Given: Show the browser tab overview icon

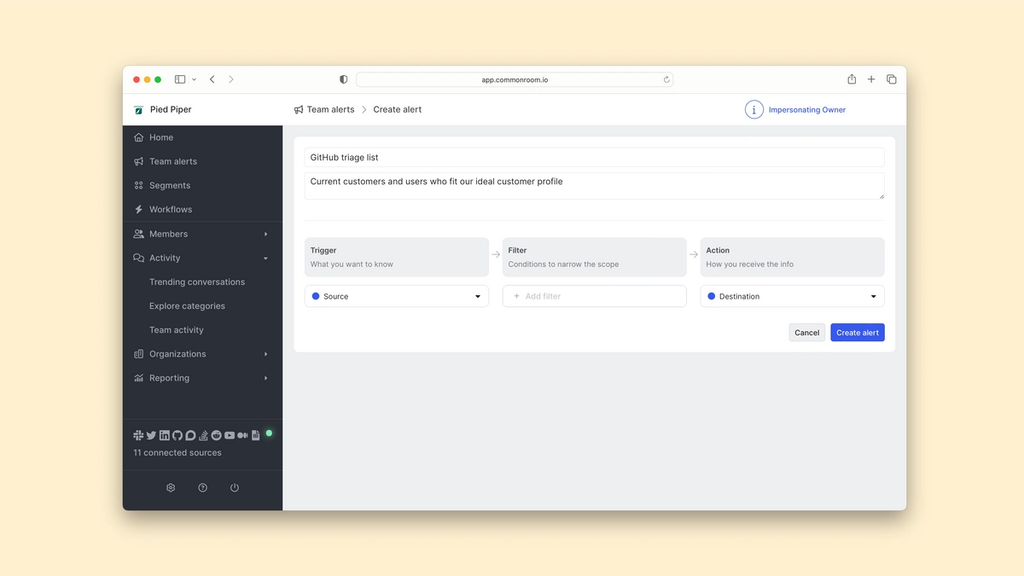Looking at the screenshot, I should click(x=891, y=79).
